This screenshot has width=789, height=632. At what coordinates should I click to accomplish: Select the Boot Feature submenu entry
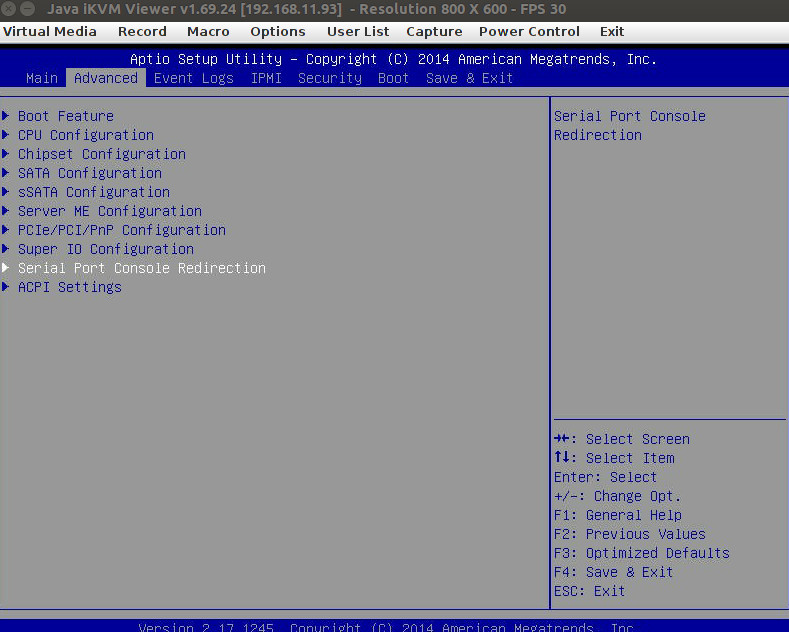click(66, 116)
